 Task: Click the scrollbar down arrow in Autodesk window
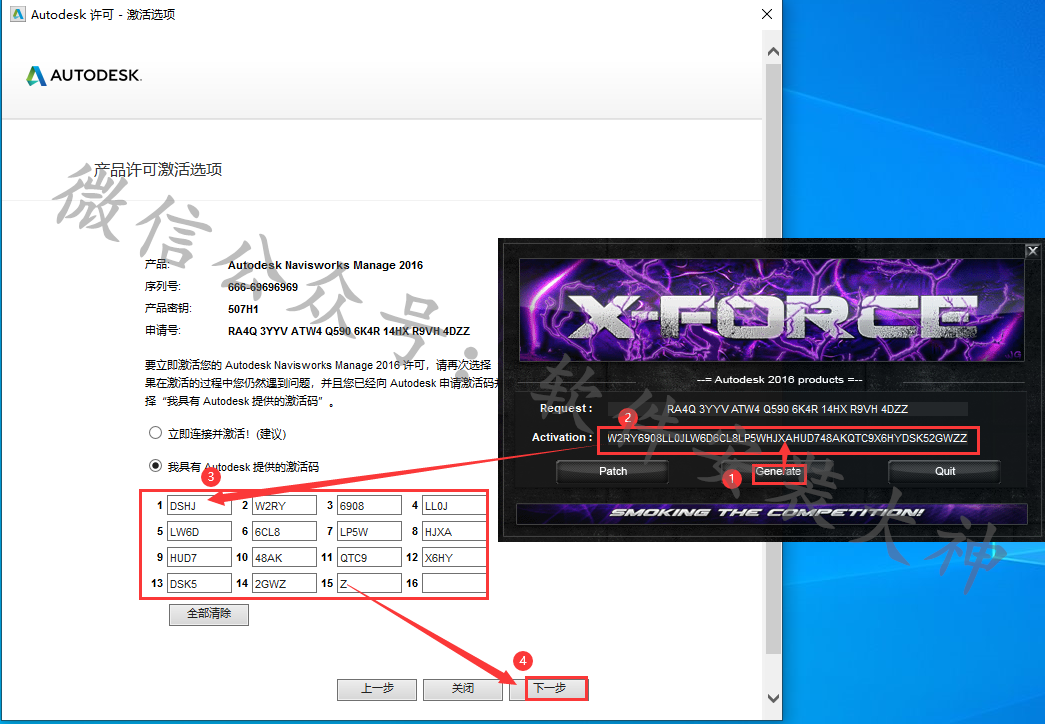coord(773,698)
